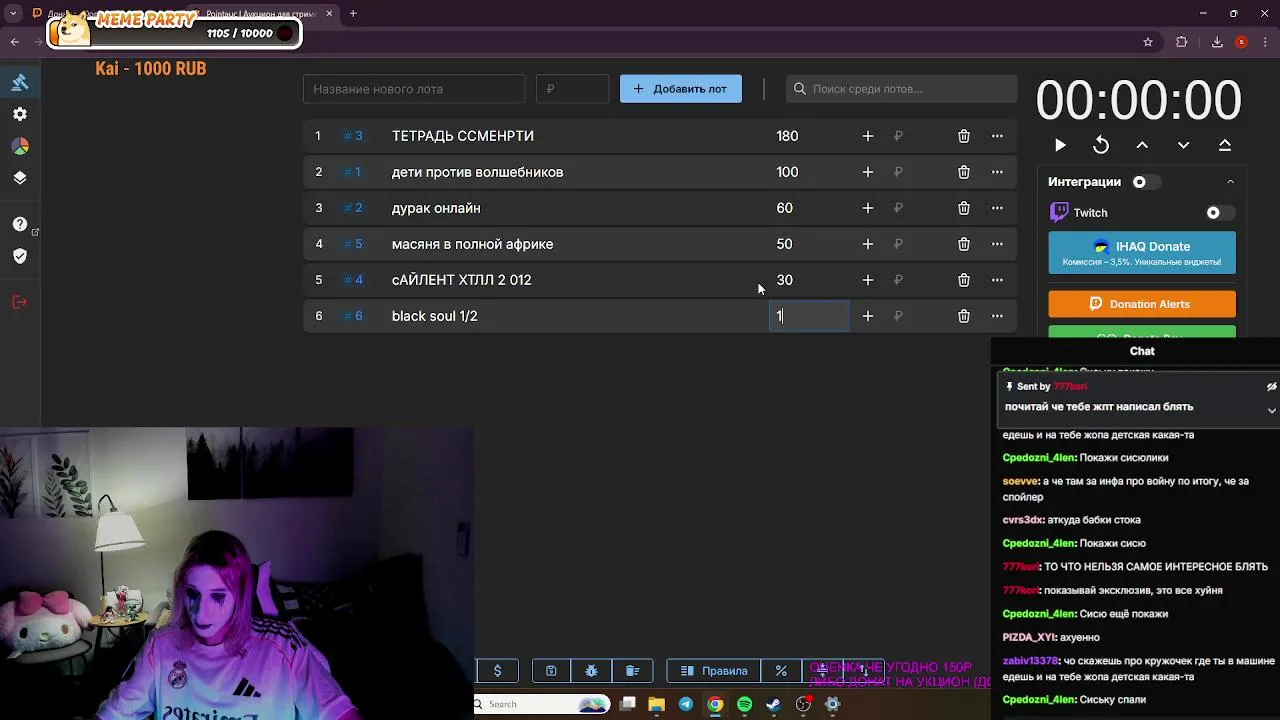Delete the дурак онлайн lot

964,208
